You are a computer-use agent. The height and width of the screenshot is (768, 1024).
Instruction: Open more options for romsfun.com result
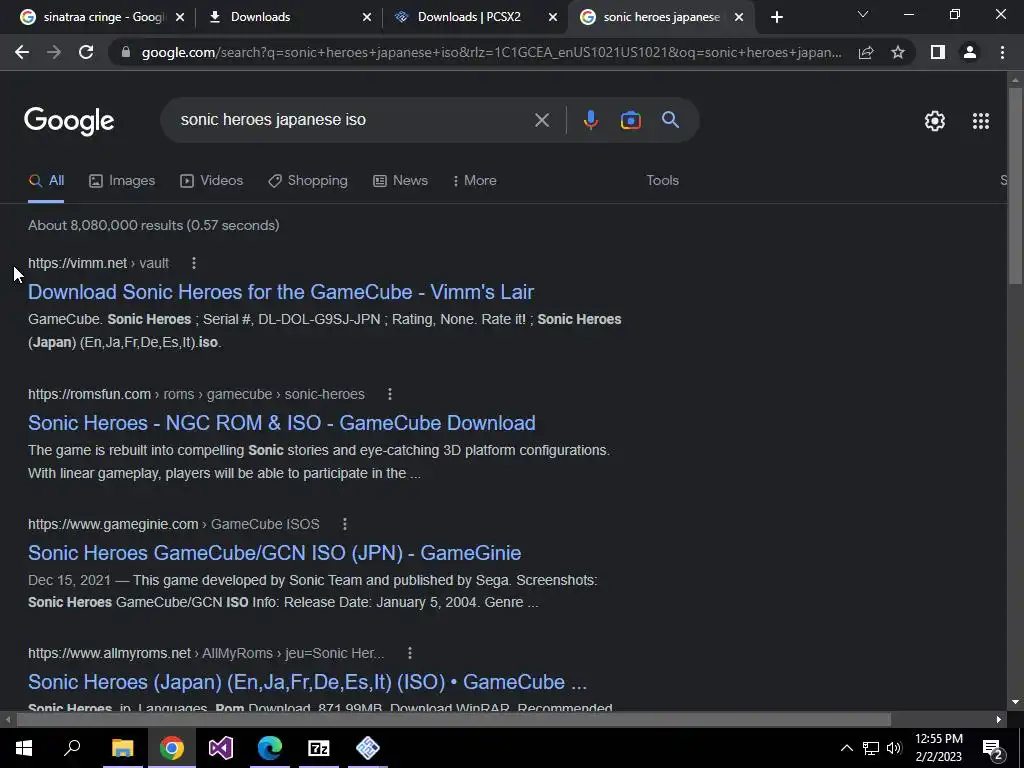click(x=389, y=394)
